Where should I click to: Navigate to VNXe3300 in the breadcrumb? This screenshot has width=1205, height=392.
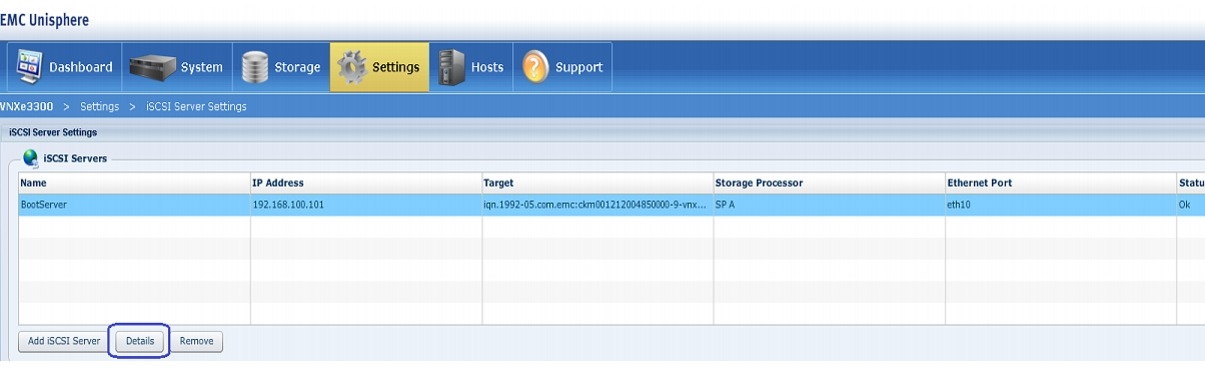pyautogui.click(x=27, y=106)
